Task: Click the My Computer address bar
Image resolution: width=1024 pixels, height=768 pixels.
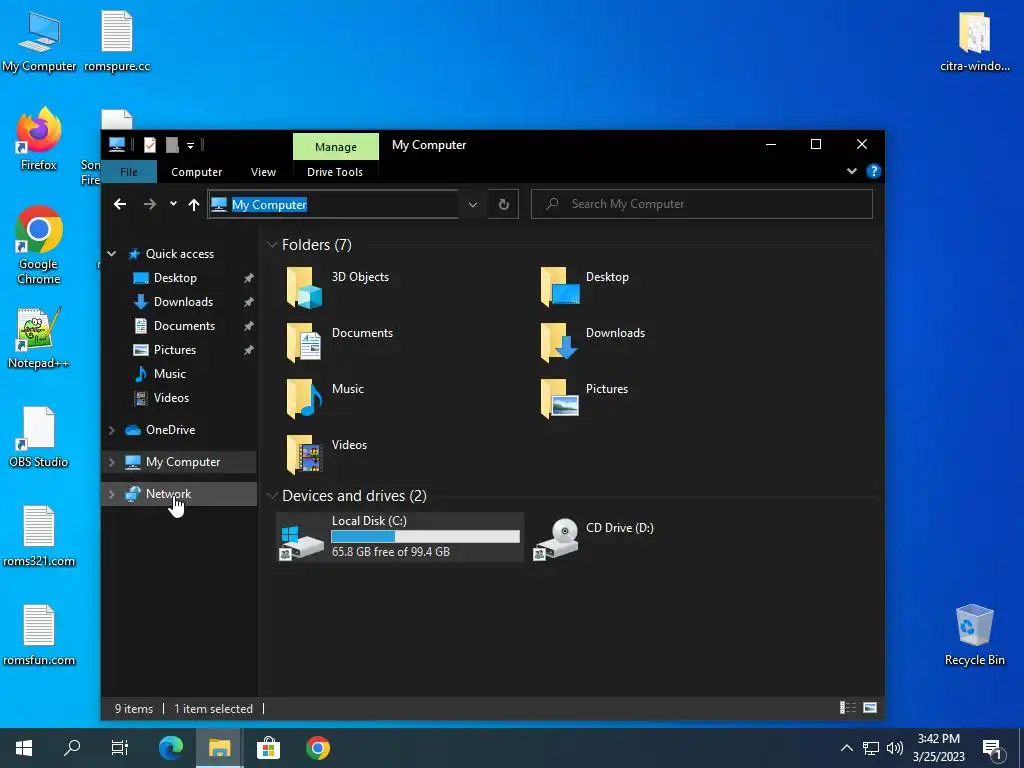Action: click(x=333, y=204)
